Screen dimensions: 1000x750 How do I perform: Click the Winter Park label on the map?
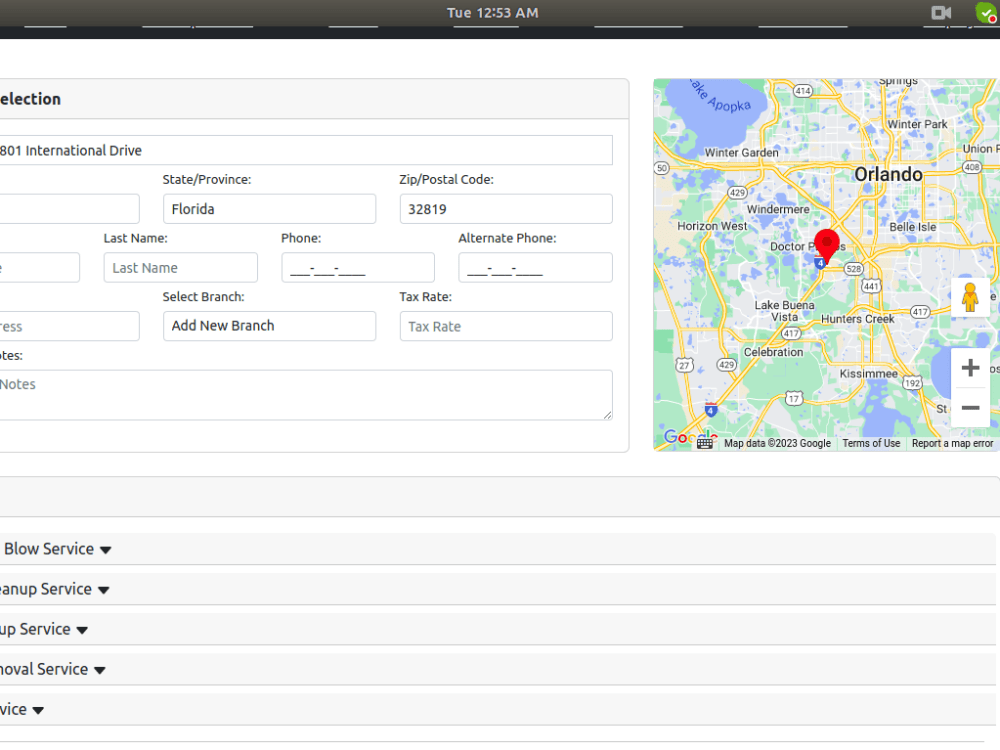pyautogui.click(x=917, y=124)
